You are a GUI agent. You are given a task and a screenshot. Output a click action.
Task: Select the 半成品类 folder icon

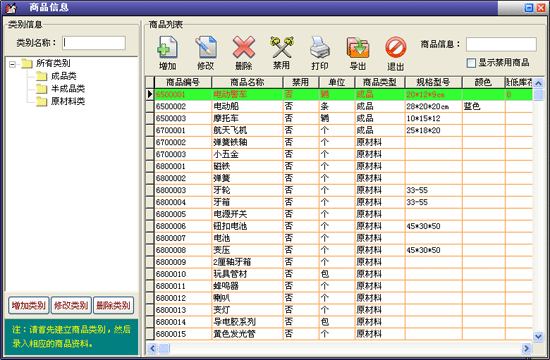pyautogui.click(x=41, y=89)
